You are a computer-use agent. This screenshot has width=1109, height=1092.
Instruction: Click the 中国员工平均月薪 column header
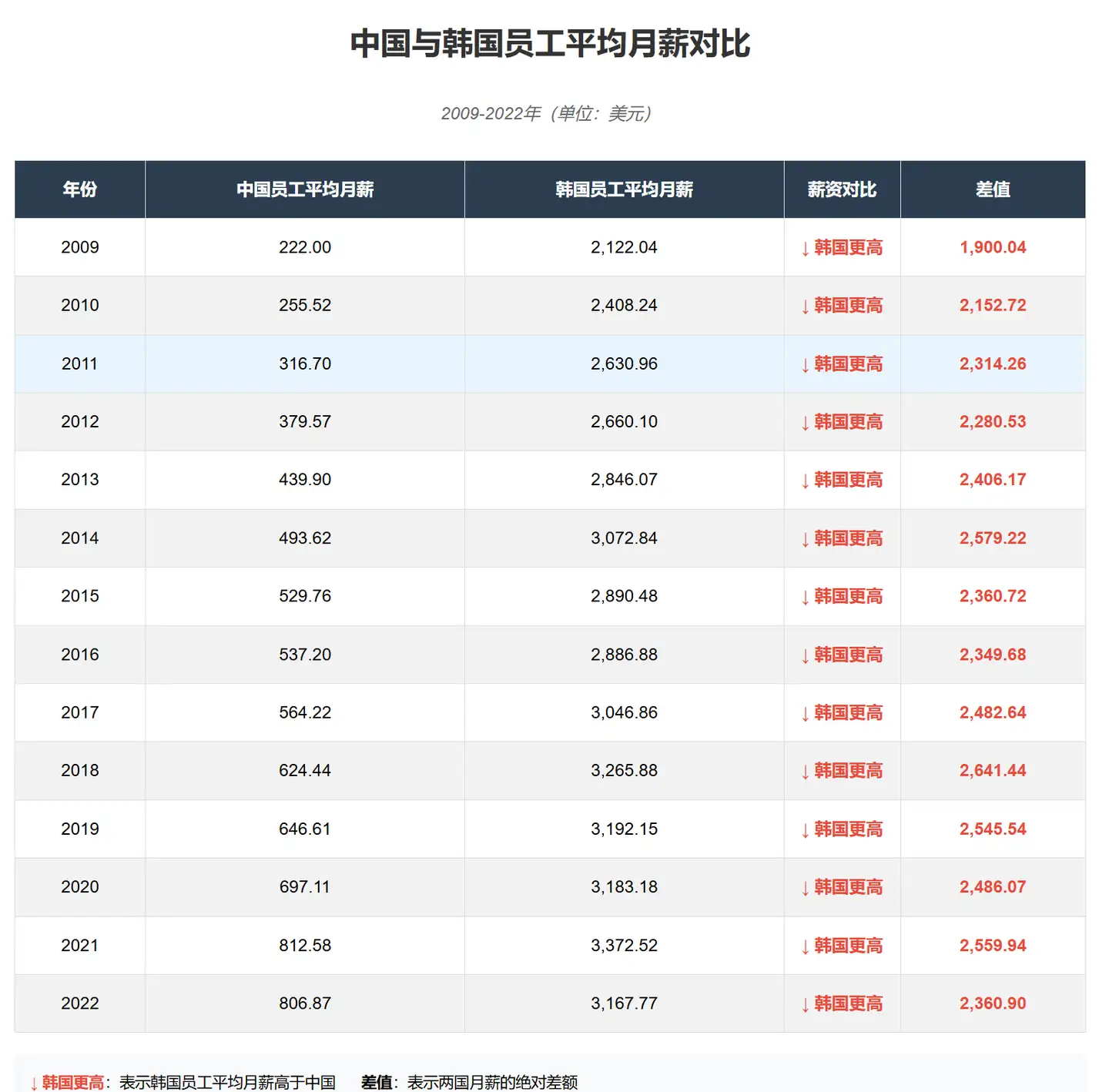305,189
